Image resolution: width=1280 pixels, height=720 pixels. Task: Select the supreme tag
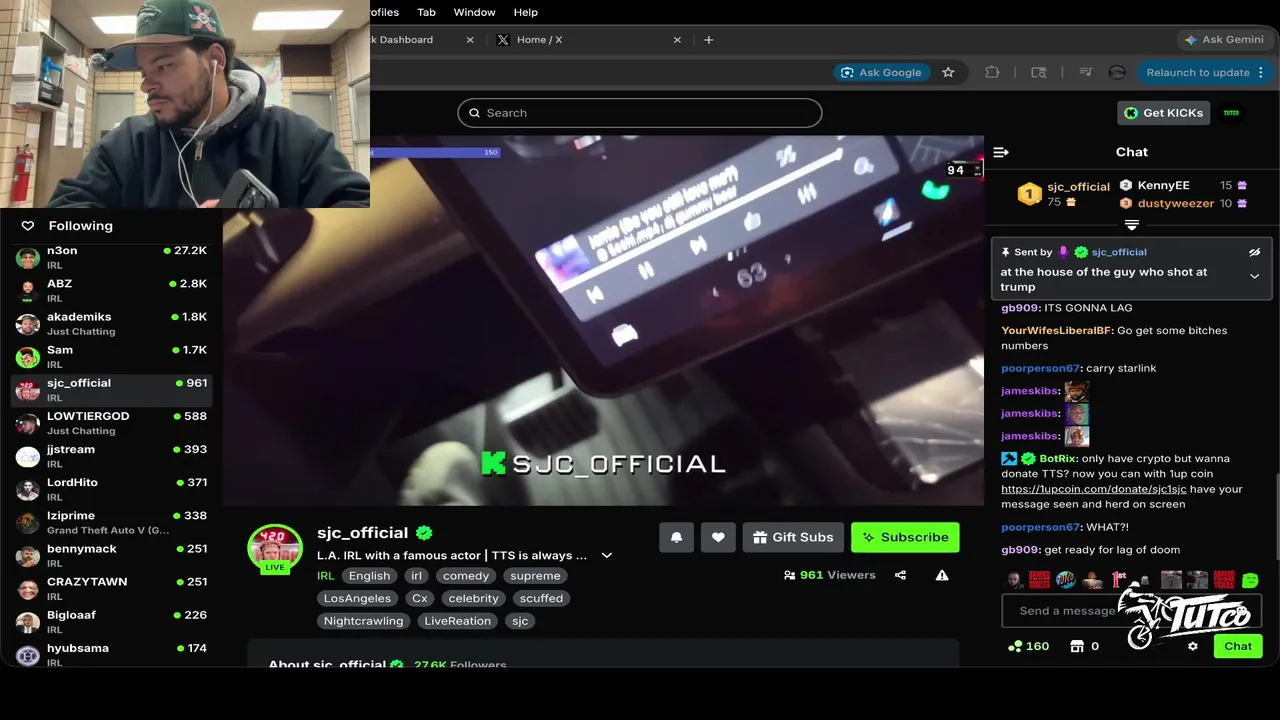click(535, 576)
